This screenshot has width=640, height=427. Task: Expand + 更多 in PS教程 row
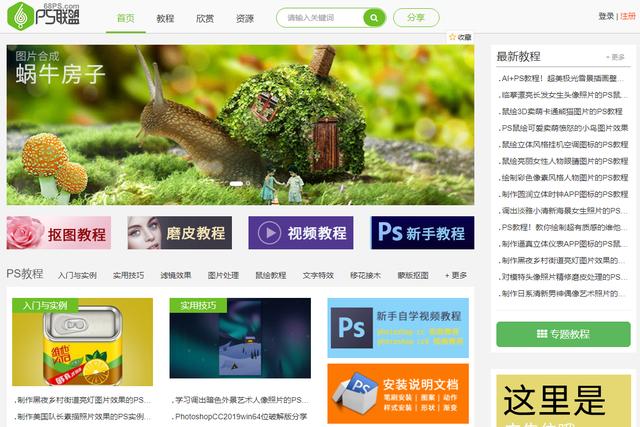[x=456, y=276]
